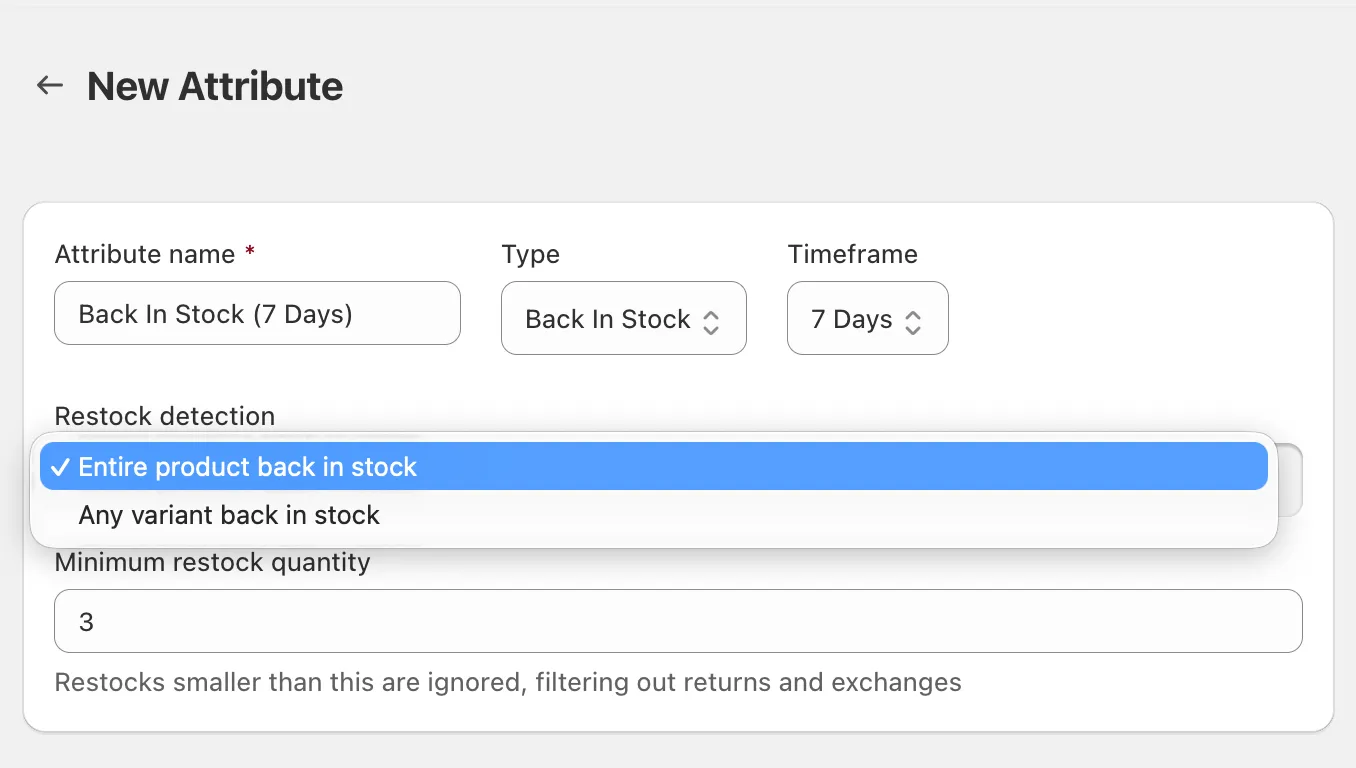This screenshot has width=1356, height=768.
Task: Open the Timeframe dropdown showing 7 Days
Action: (x=868, y=319)
